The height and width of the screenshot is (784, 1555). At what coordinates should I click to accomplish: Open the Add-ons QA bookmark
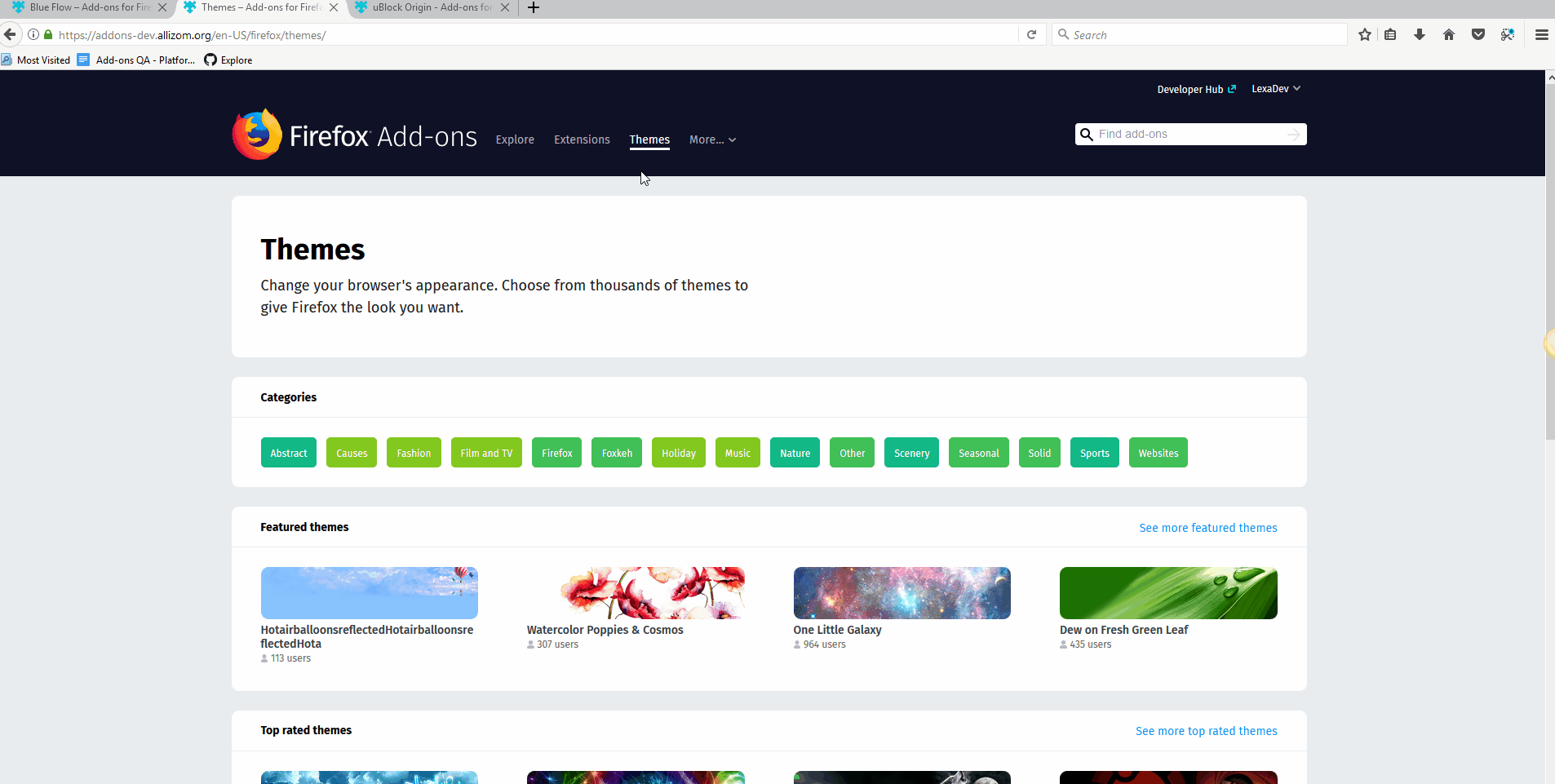coord(136,60)
